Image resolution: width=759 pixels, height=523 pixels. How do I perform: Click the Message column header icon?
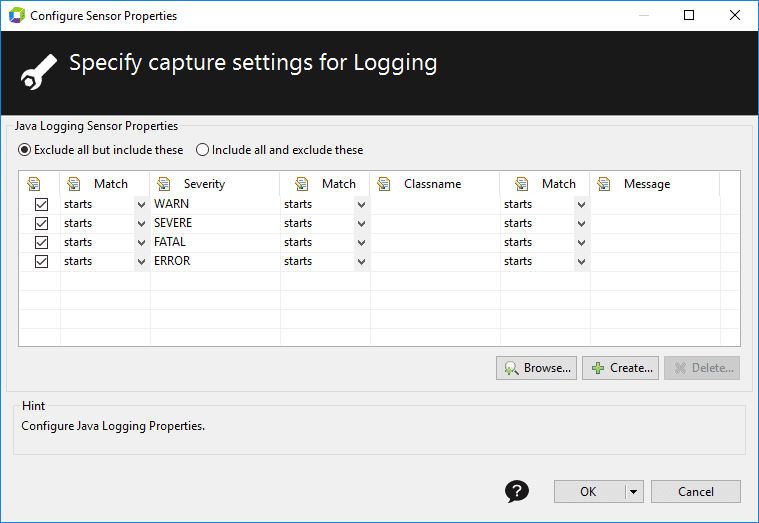click(x=604, y=184)
